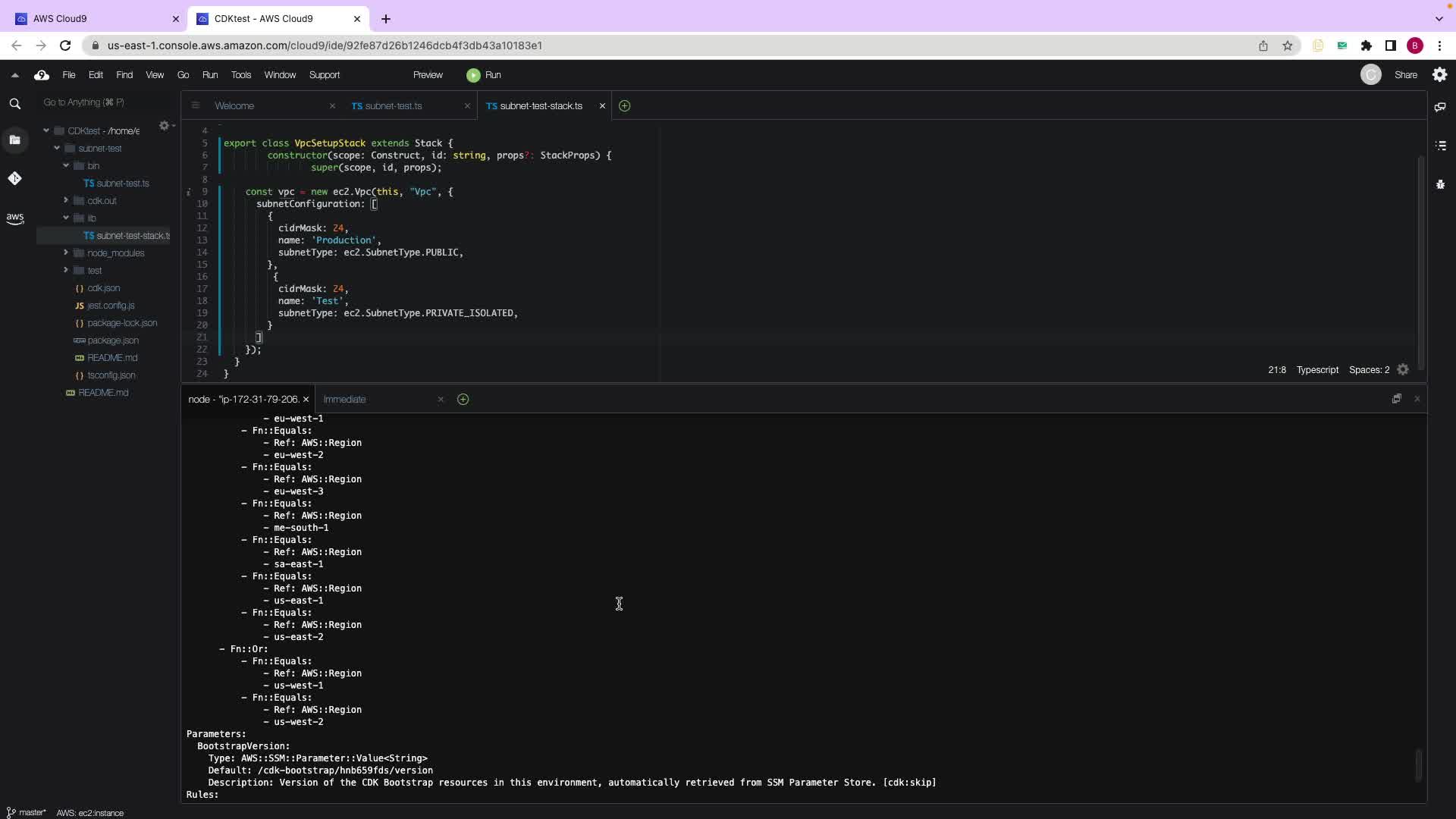Open the Environment files panel icon

[14, 140]
